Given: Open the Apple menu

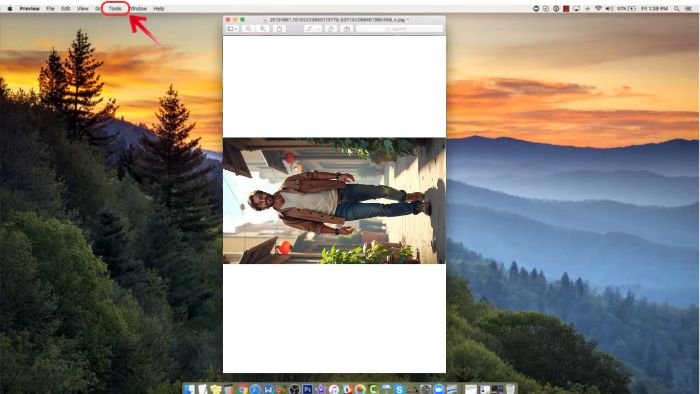Looking at the screenshot, I should [10, 8].
